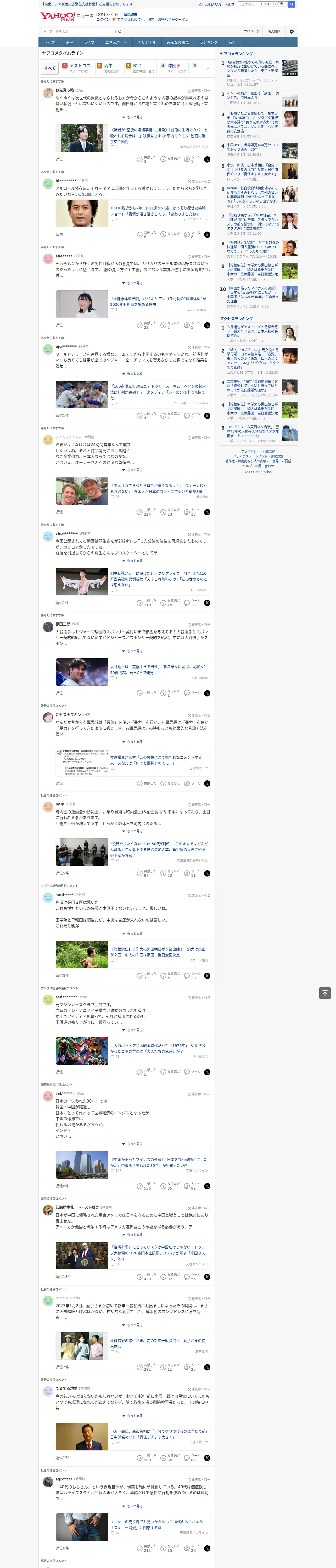Expand もっと見る on eju******** comment
The width and height of the screenshot is (336, 1568).
click(132, 374)
